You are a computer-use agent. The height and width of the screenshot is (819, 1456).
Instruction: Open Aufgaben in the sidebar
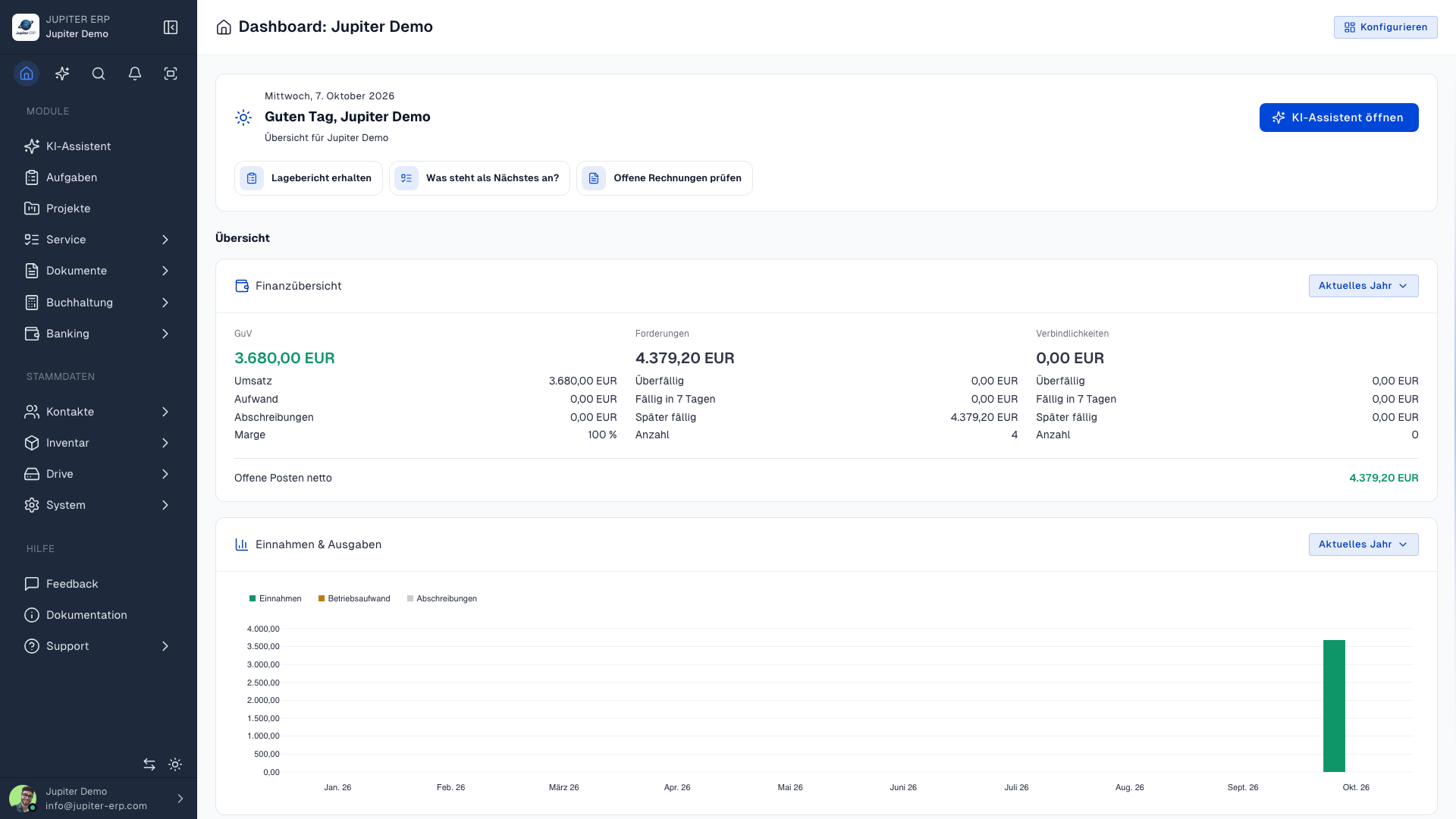pyautogui.click(x=99, y=177)
